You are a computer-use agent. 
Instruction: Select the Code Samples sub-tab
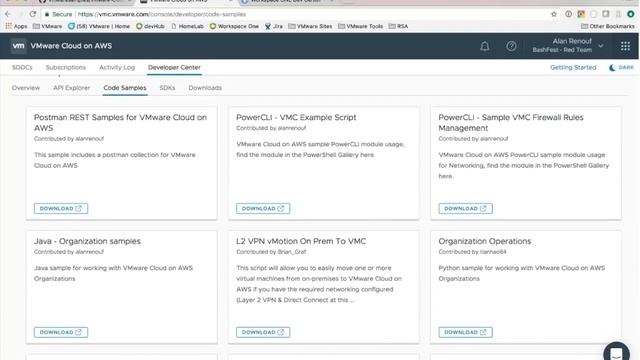click(125, 88)
